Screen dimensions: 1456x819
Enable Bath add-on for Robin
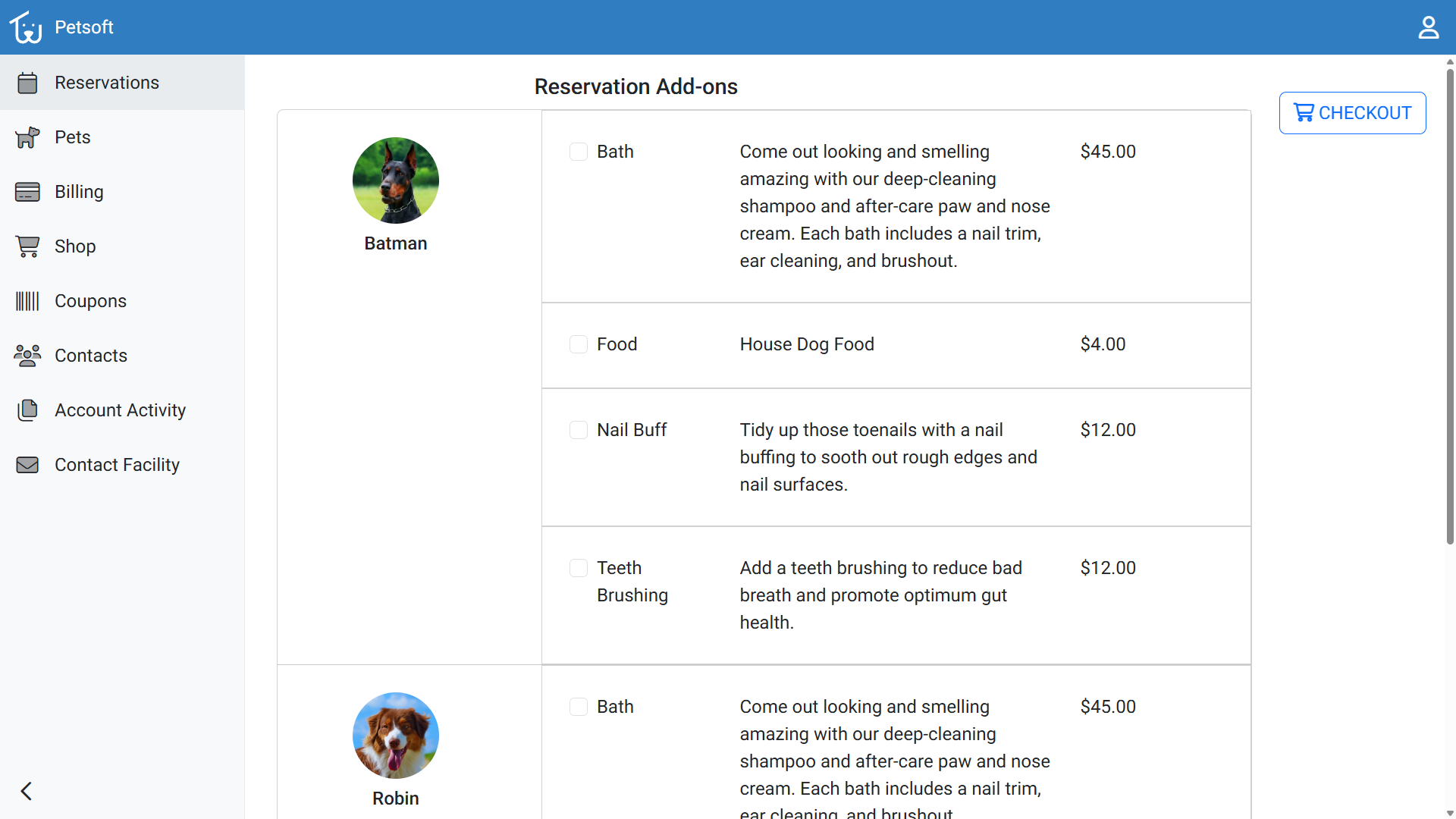click(x=579, y=707)
